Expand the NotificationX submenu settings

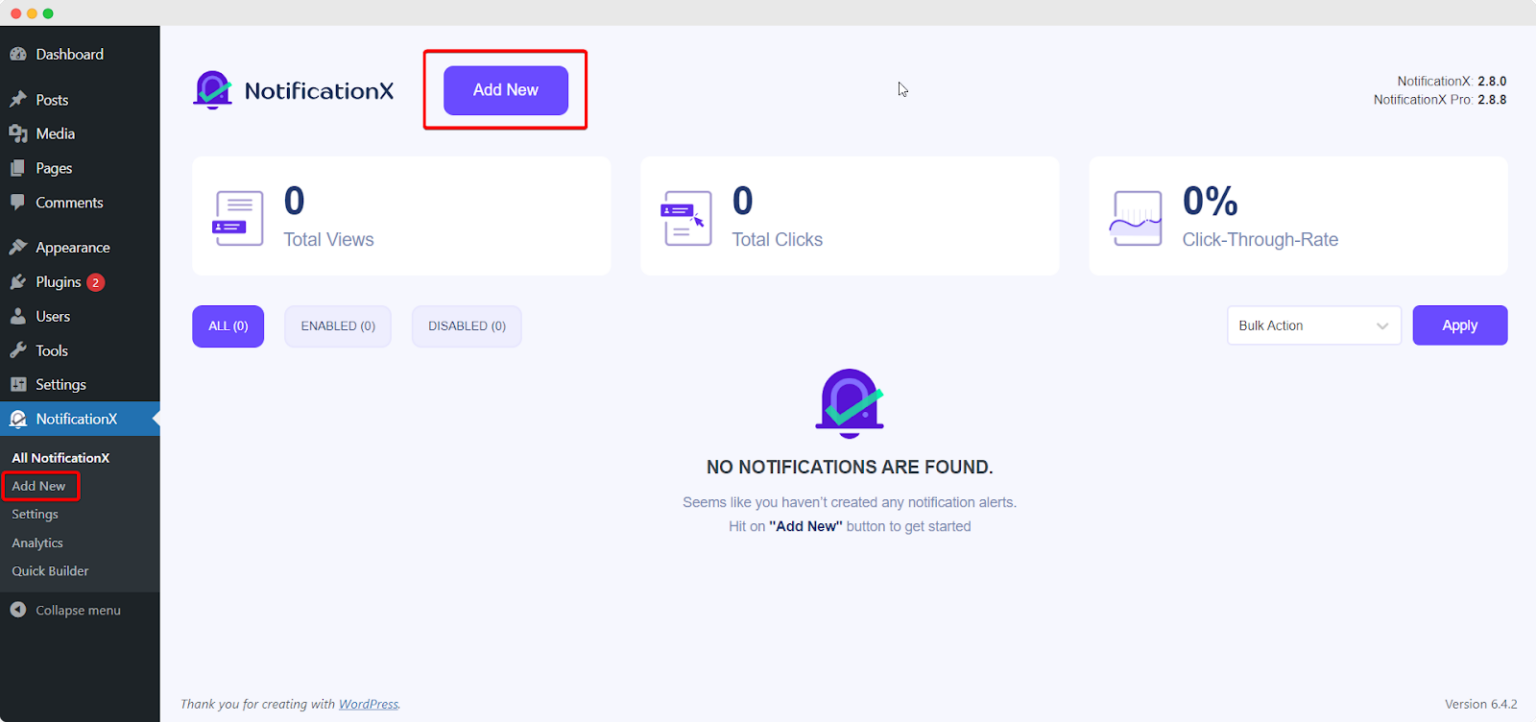coord(35,514)
